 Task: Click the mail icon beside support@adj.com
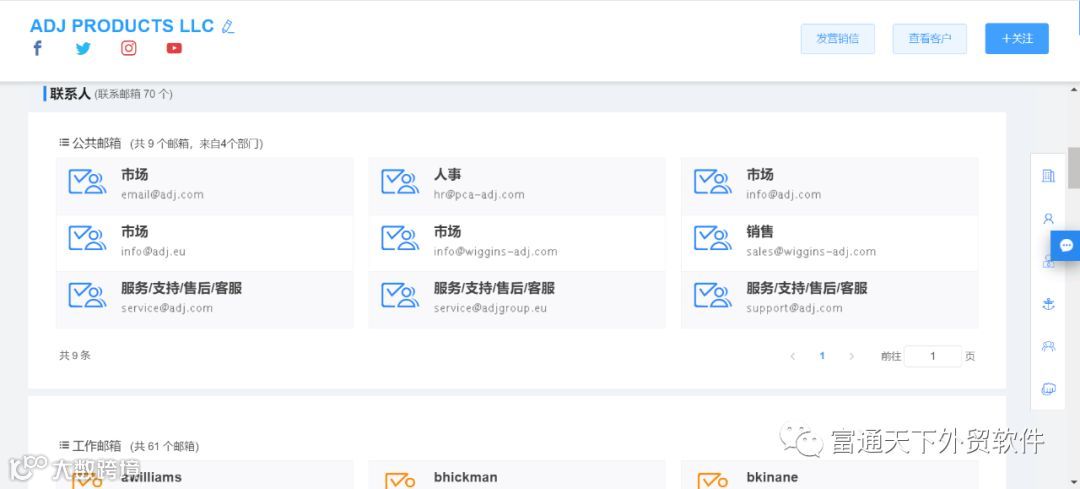713,295
